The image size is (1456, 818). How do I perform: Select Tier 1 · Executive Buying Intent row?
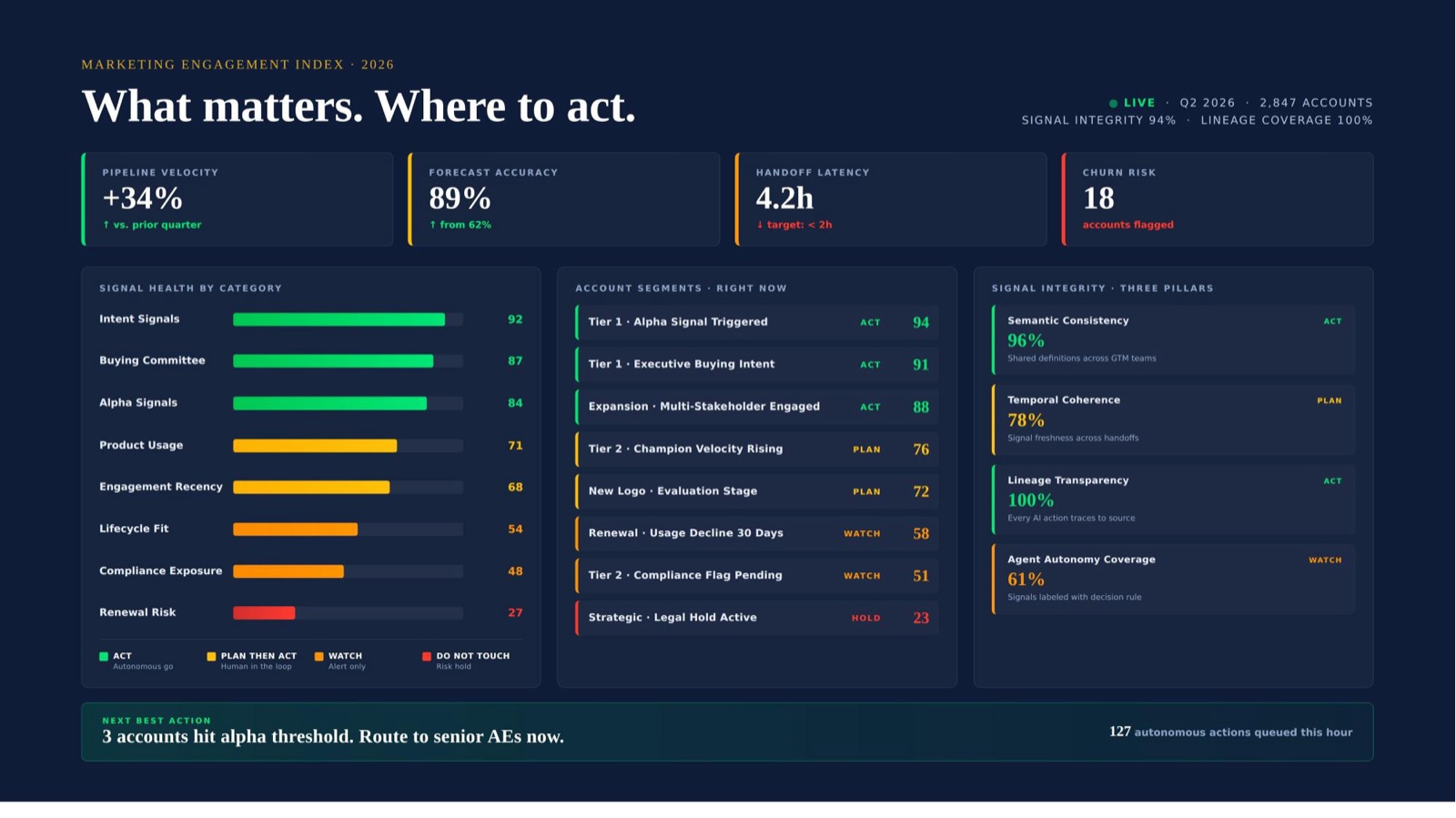[757, 364]
